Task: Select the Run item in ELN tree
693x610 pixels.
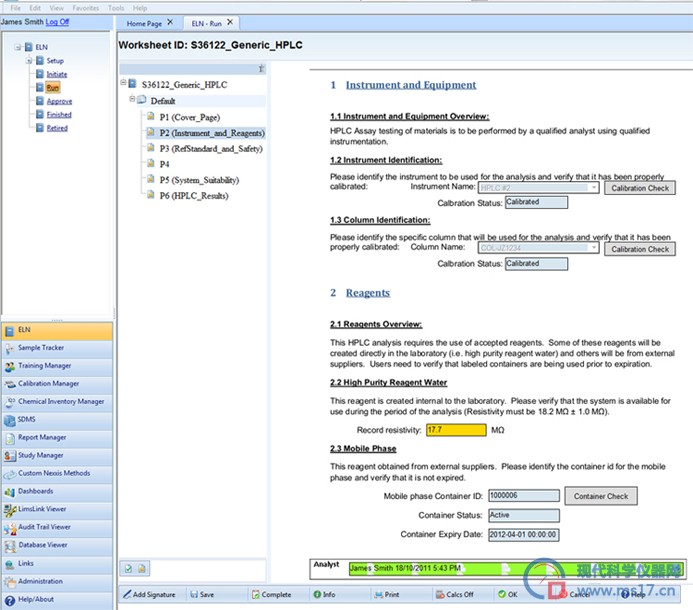Action: 53,88
